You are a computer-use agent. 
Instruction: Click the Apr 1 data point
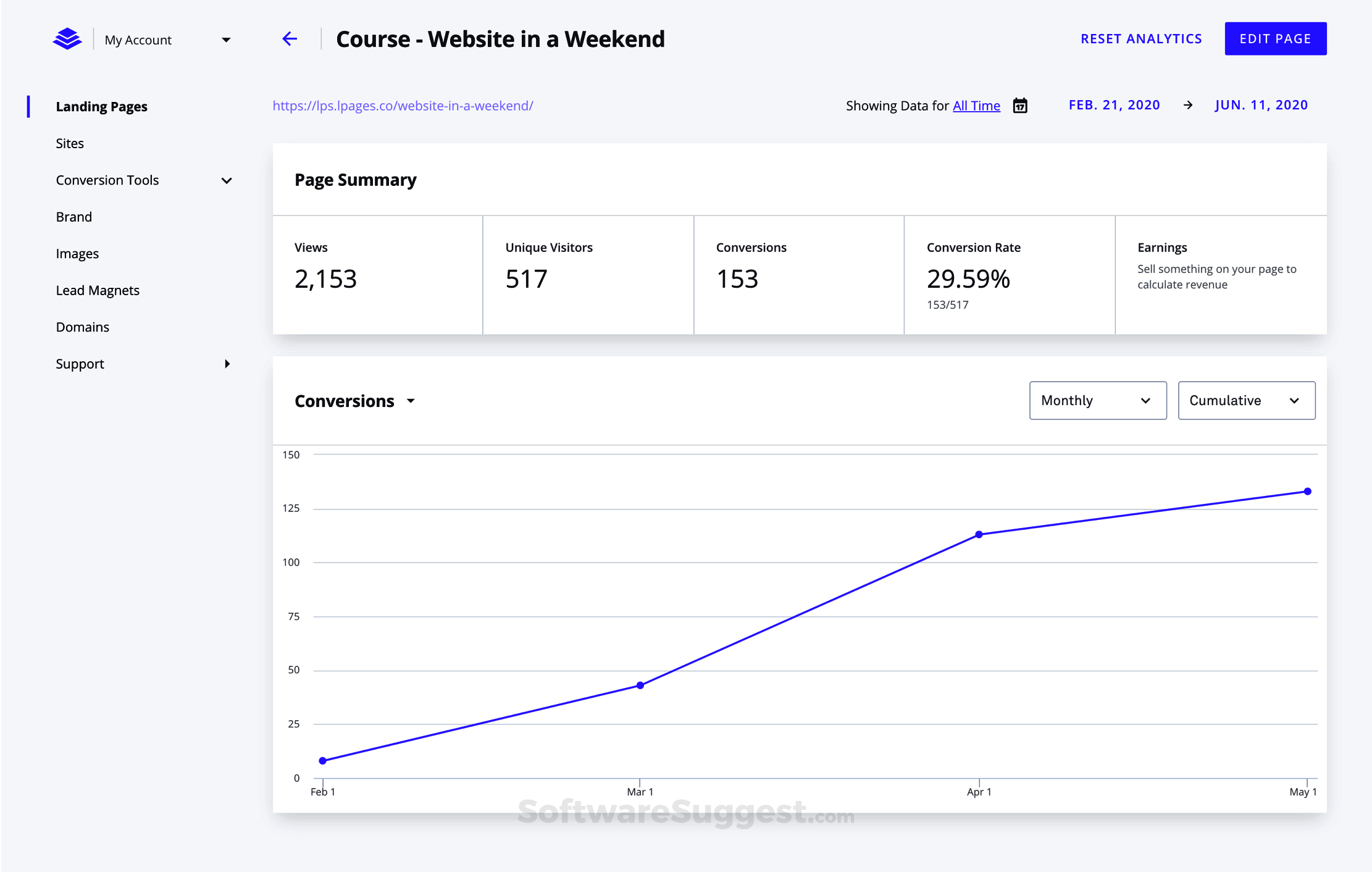point(979,535)
